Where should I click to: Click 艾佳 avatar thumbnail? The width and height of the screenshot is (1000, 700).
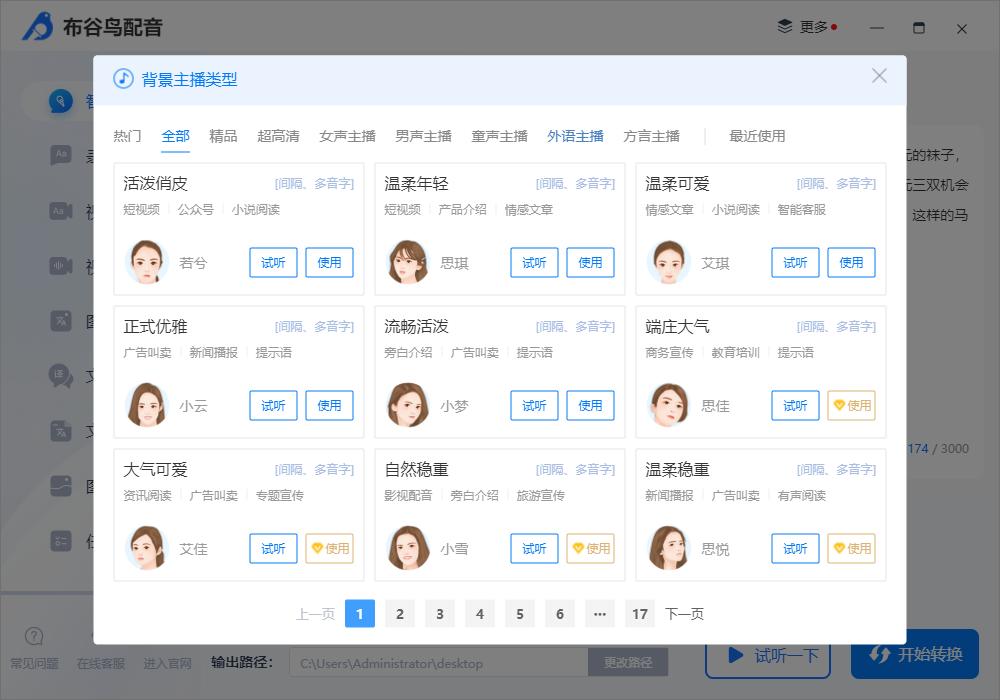[147, 548]
